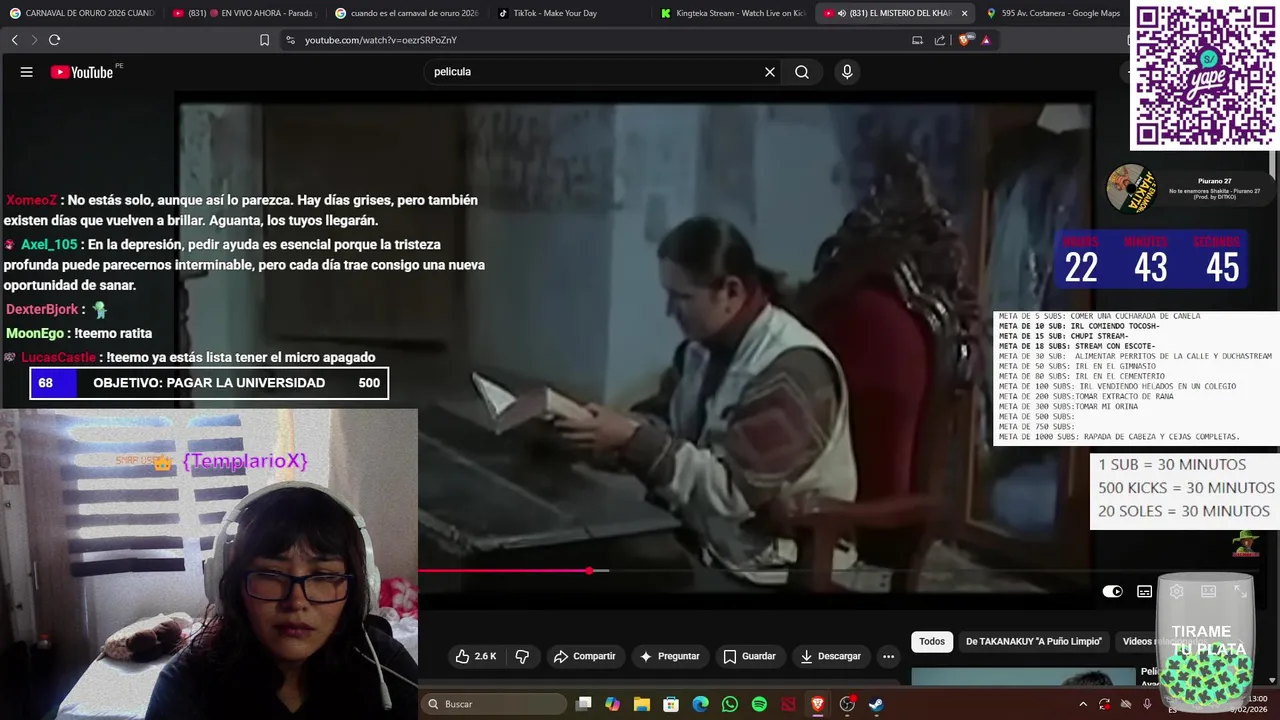This screenshot has width=1280, height=720.
Task: Toggle subtitles on the video player
Action: 1145,591
